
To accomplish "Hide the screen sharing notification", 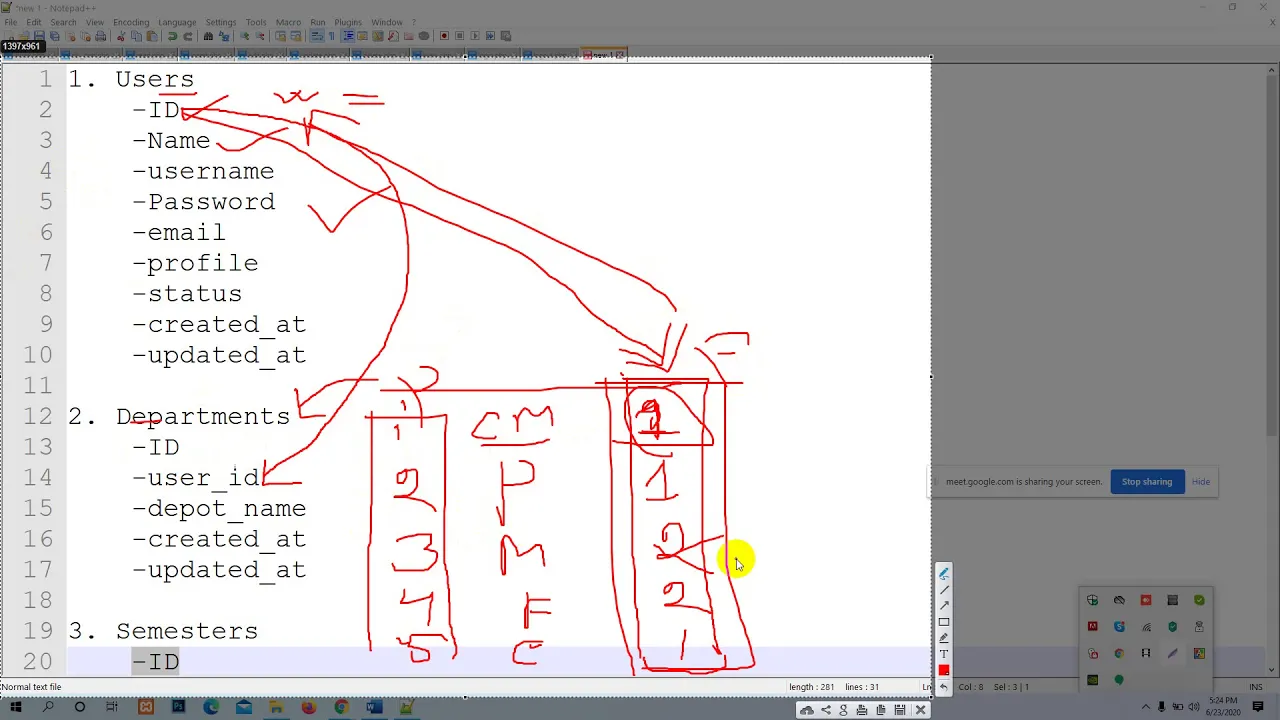I will point(1201,482).
